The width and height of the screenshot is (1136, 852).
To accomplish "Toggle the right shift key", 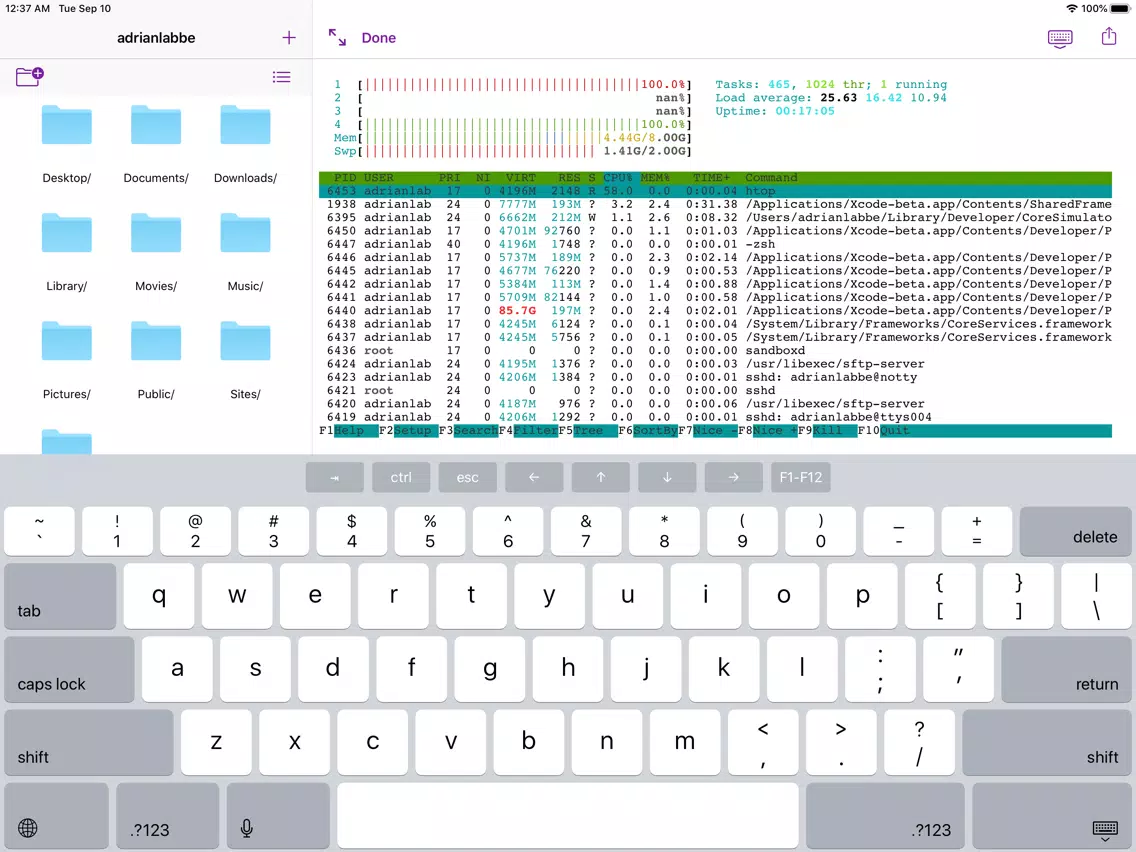I will 1047,743.
